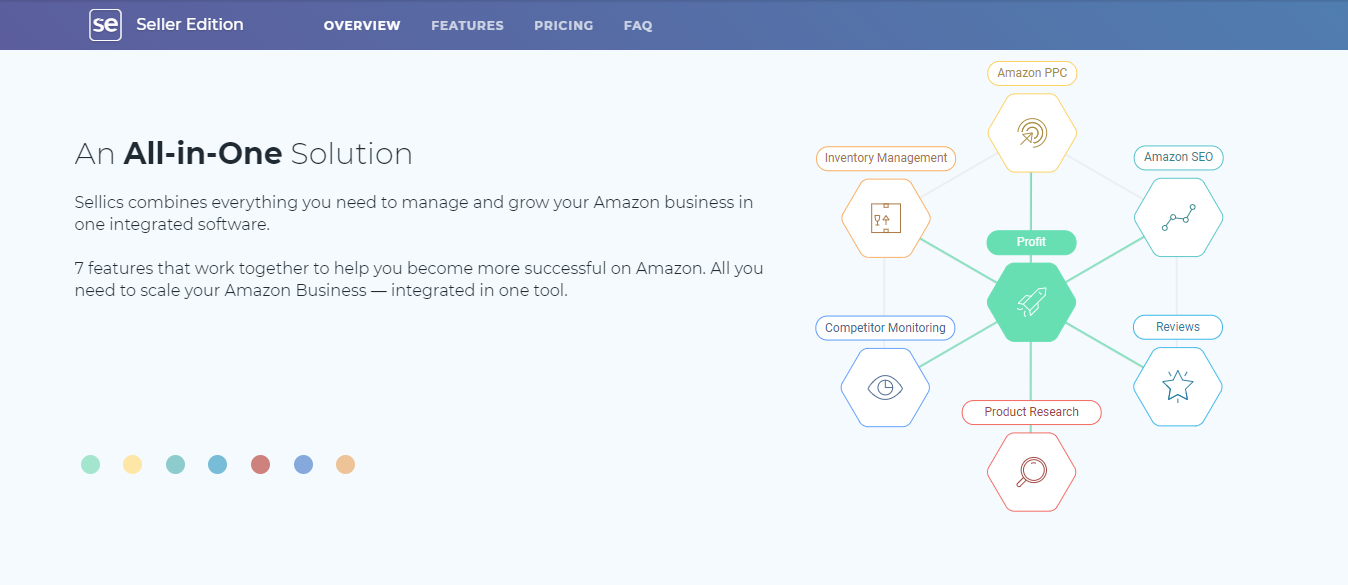Click the Reviews star hexagon icon
The image size is (1348, 585).
click(x=1178, y=387)
